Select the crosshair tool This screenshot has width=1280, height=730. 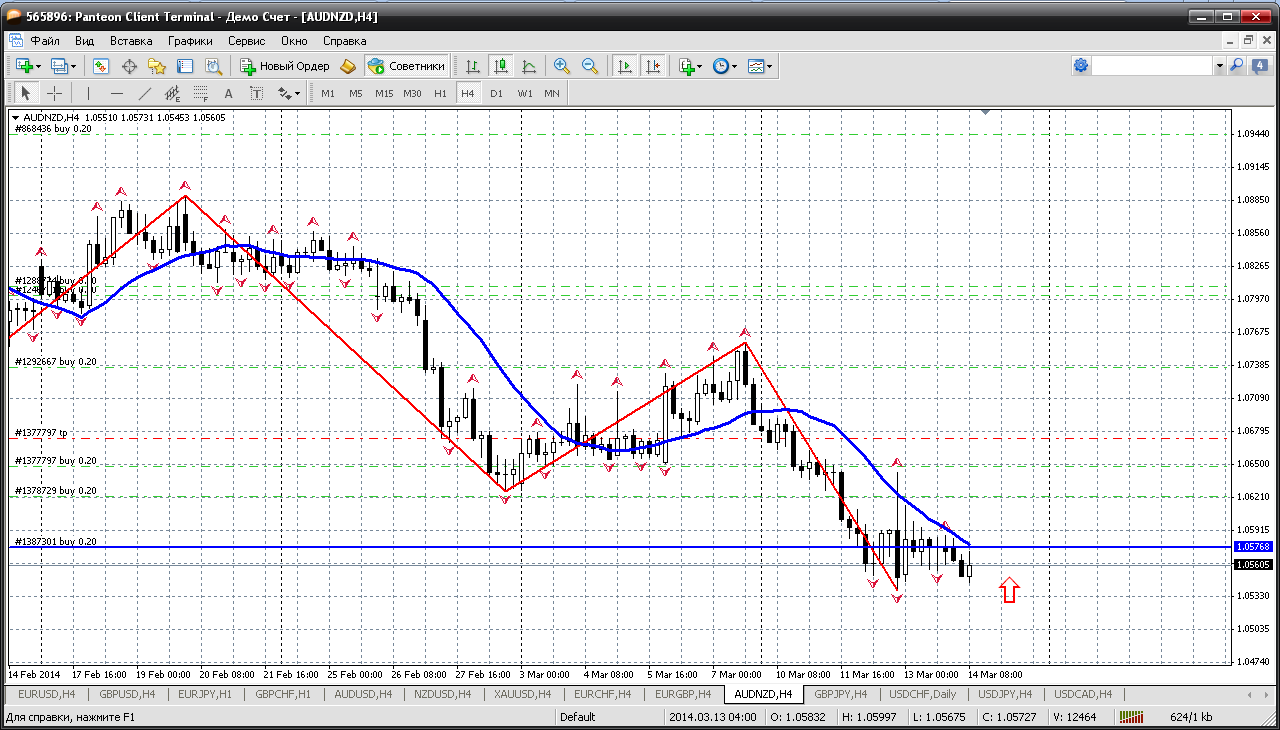pos(54,93)
